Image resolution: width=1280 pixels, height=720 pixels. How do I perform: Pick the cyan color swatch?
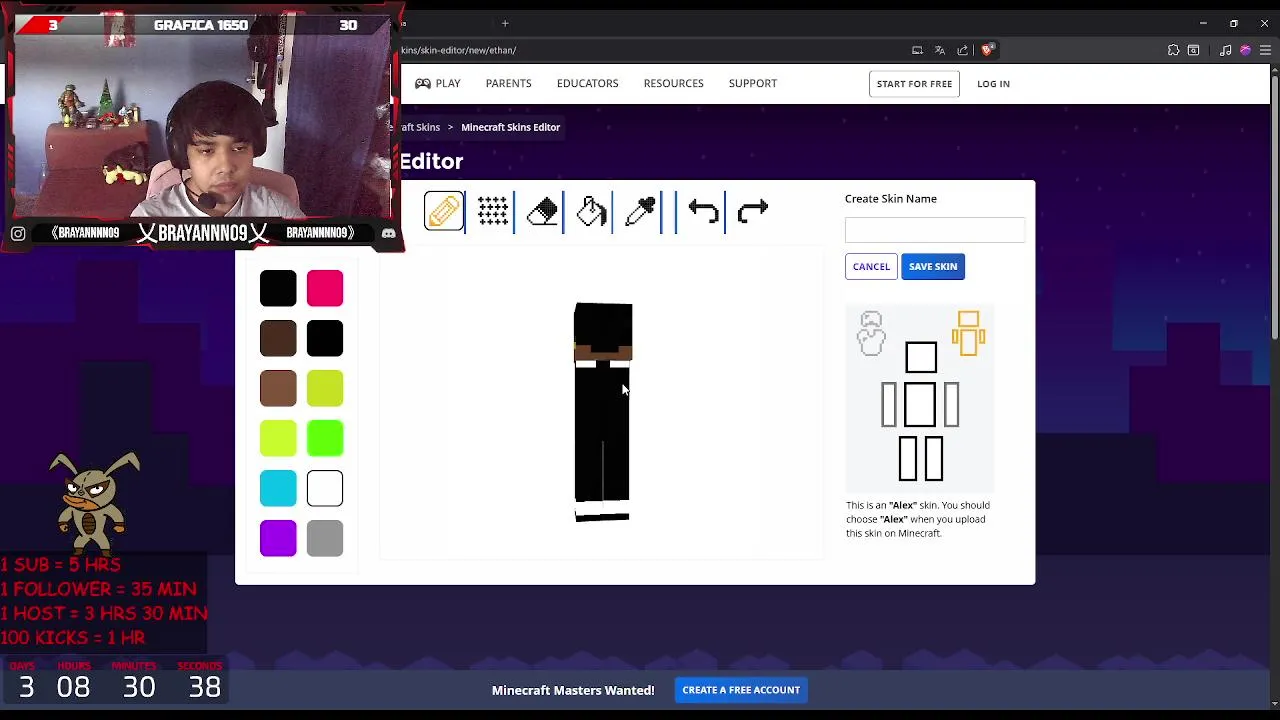278,488
